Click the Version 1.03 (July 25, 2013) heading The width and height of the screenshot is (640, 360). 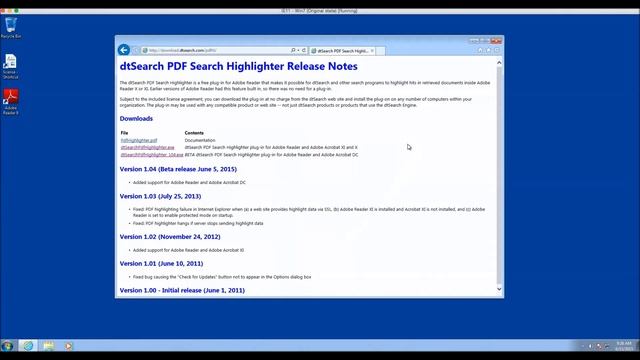pyautogui.click(x=160, y=196)
